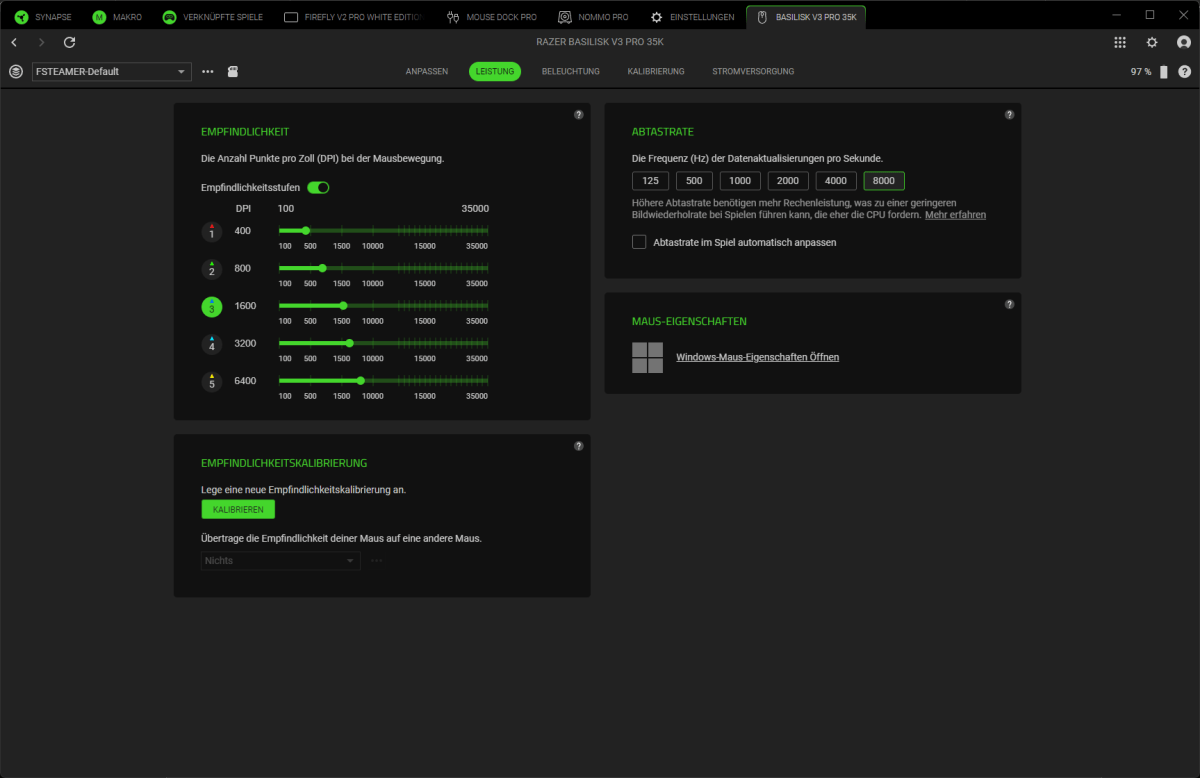Screen dimensions: 1200x778
Task: Open the Makro tab
Action: click(x=117, y=17)
